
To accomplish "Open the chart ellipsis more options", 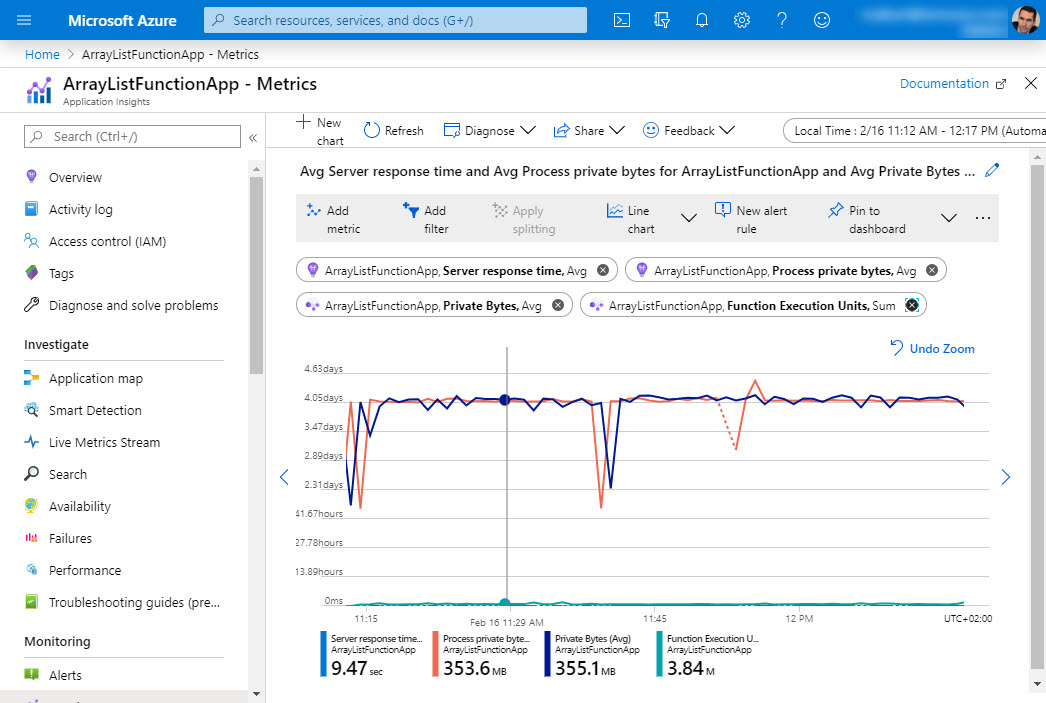I will 983,218.
